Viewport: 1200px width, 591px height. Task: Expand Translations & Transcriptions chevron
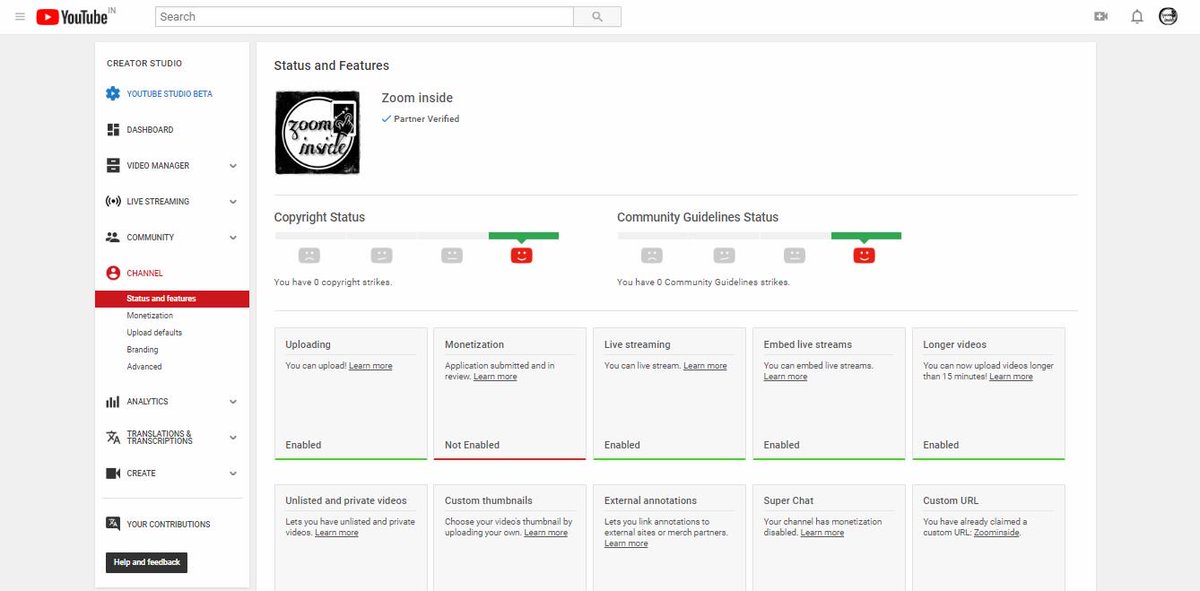coord(233,438)
